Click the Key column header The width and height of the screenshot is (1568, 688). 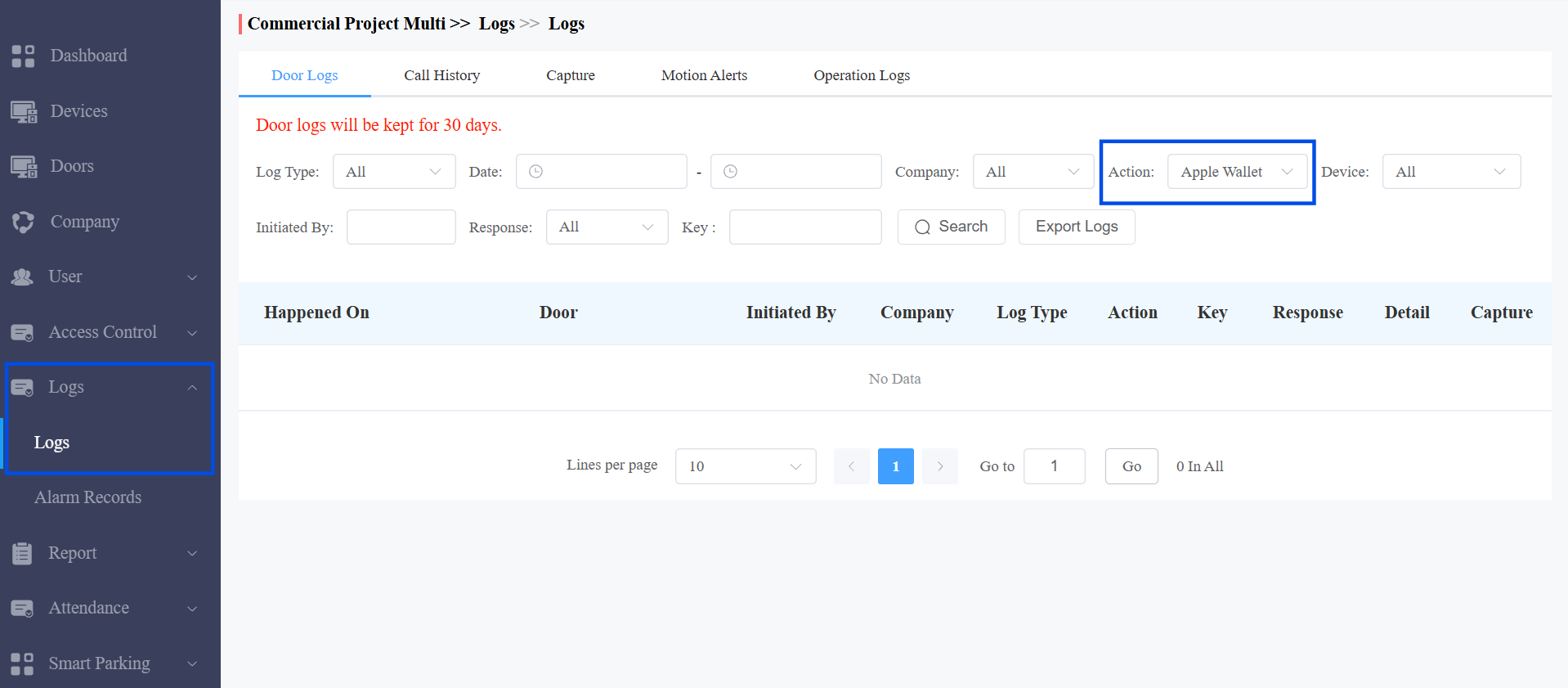pos(1212,313)
